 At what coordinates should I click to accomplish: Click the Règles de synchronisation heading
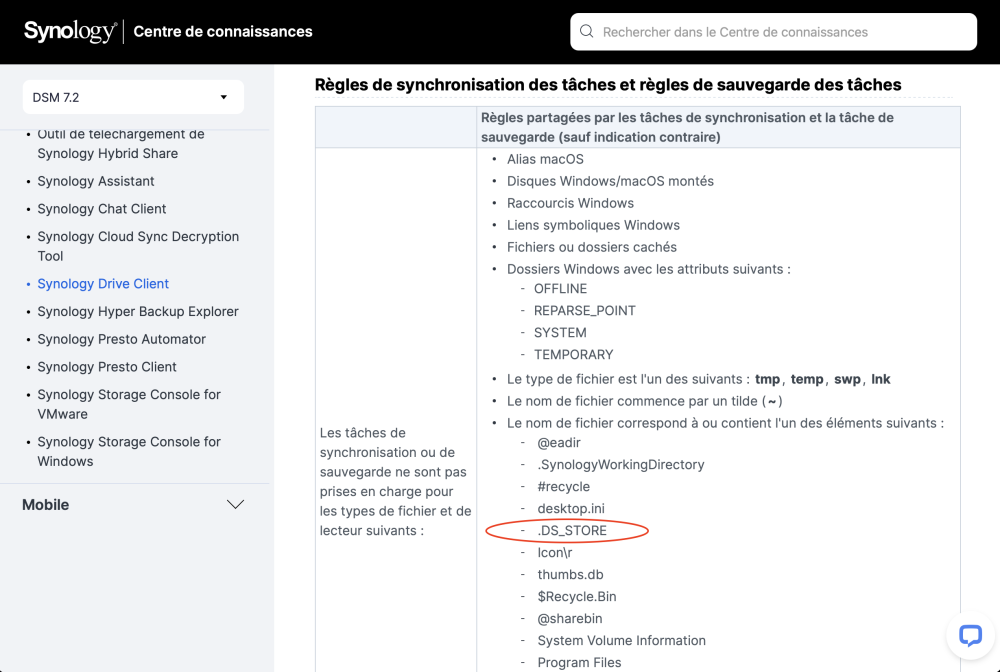point(608,85)
